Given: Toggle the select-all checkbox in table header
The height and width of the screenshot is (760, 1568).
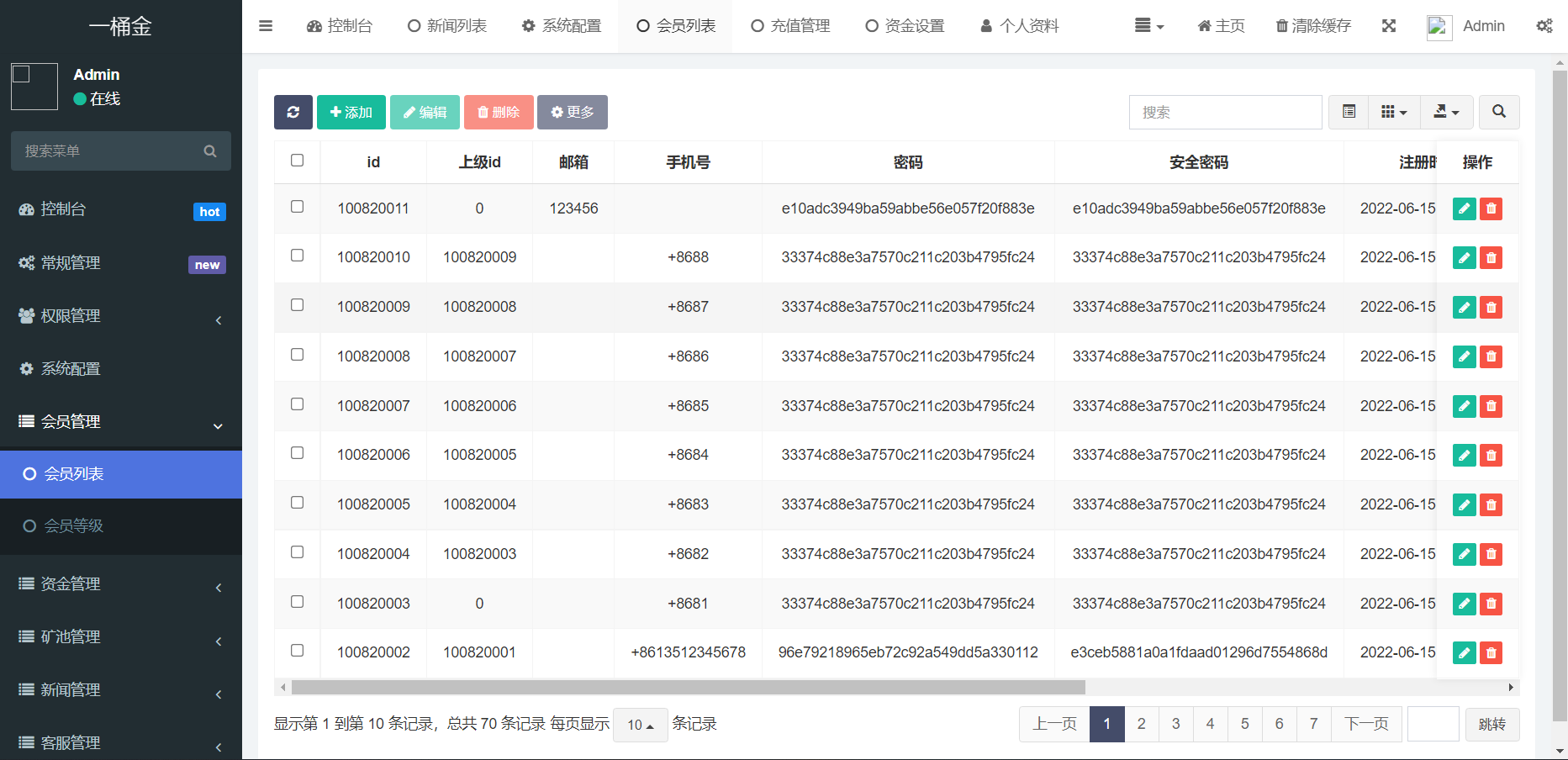Looking at the screenshot, I should pos(297,161).
